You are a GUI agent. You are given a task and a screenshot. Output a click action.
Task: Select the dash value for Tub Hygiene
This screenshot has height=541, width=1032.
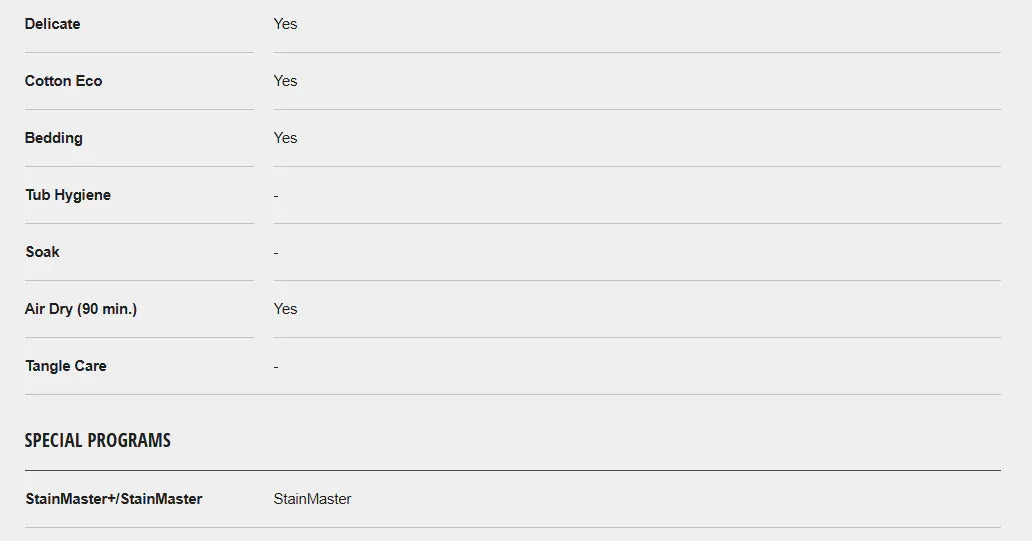pyautogui.click(x=276, y=196)
